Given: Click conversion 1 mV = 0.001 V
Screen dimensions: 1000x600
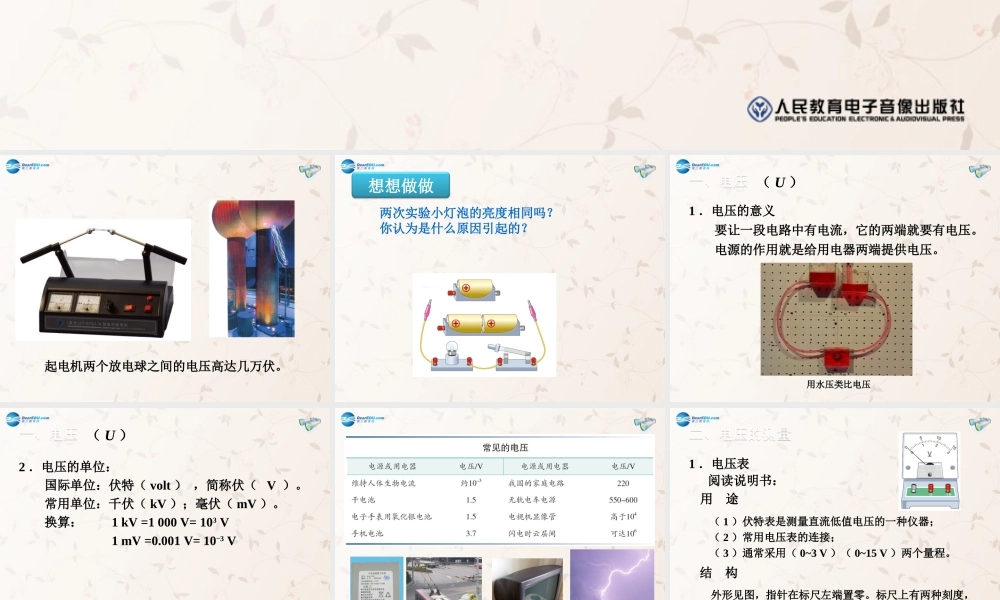Looking at the screenshot, I should [x=173, y=541].
